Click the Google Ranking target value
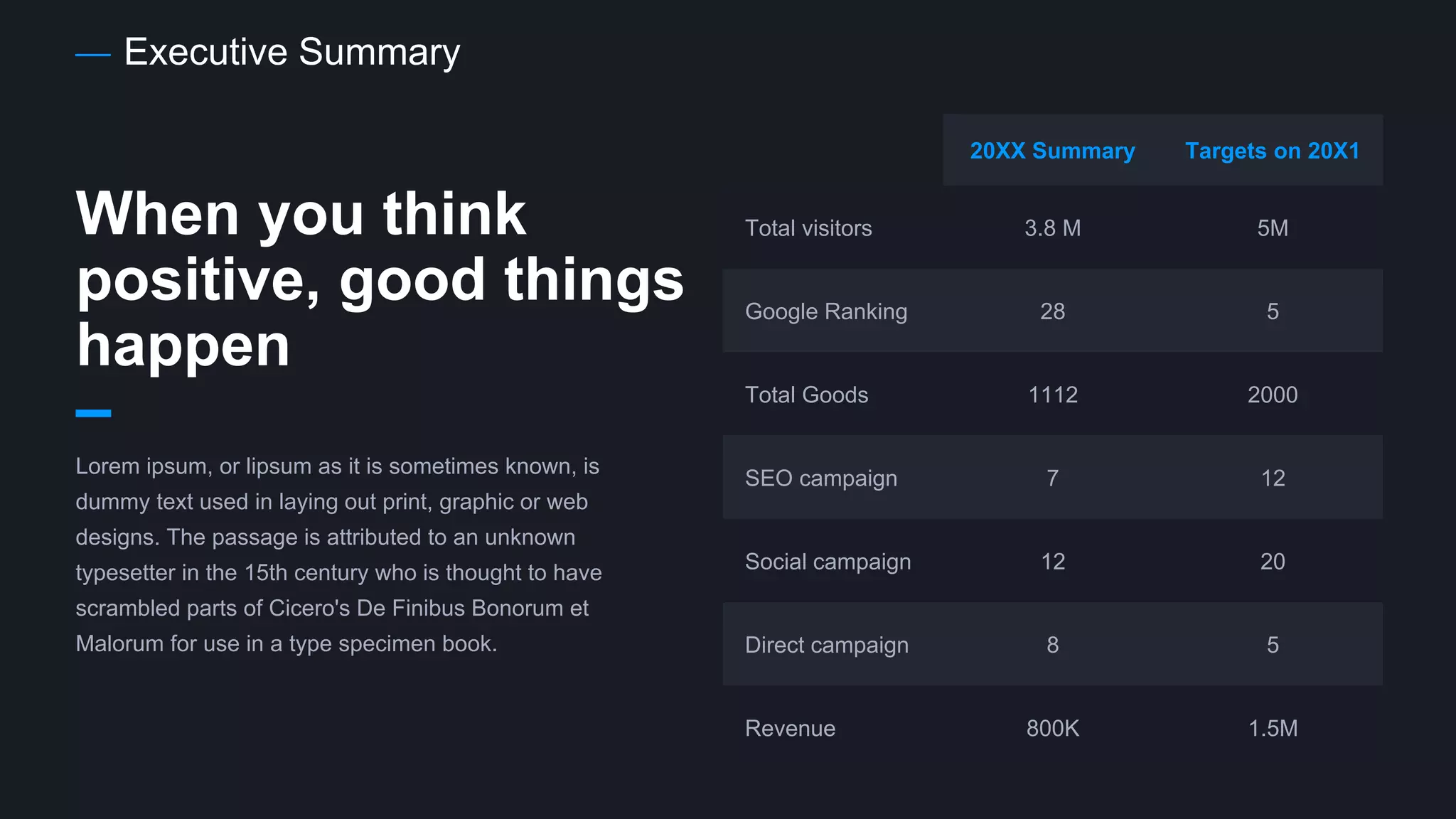This screenshot has width=1456, height=819. click(x=1273, y=311)
